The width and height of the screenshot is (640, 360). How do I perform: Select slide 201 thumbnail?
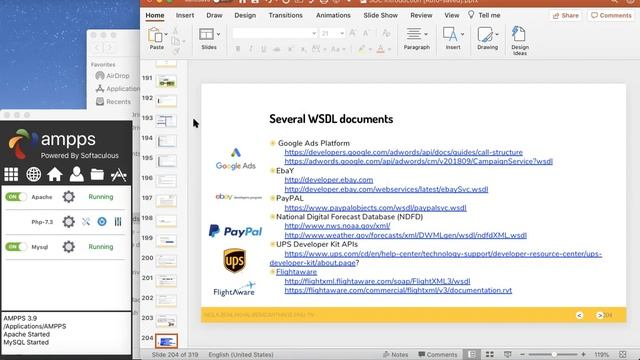click(x=167, y=280)
